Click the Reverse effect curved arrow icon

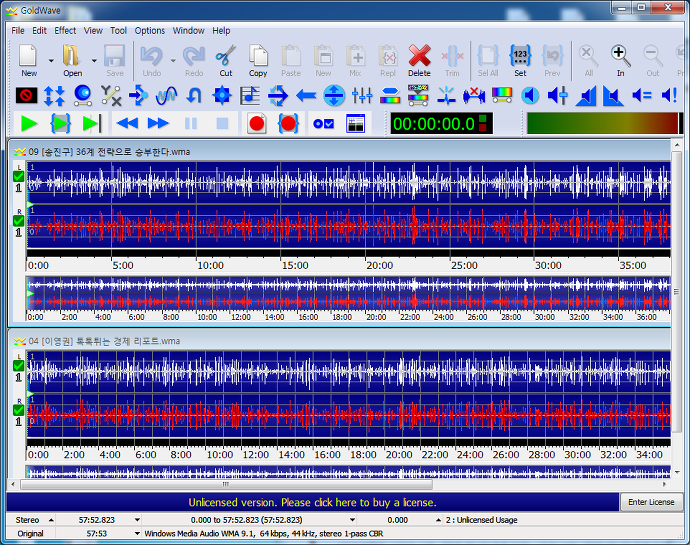(x=194, y=95)
